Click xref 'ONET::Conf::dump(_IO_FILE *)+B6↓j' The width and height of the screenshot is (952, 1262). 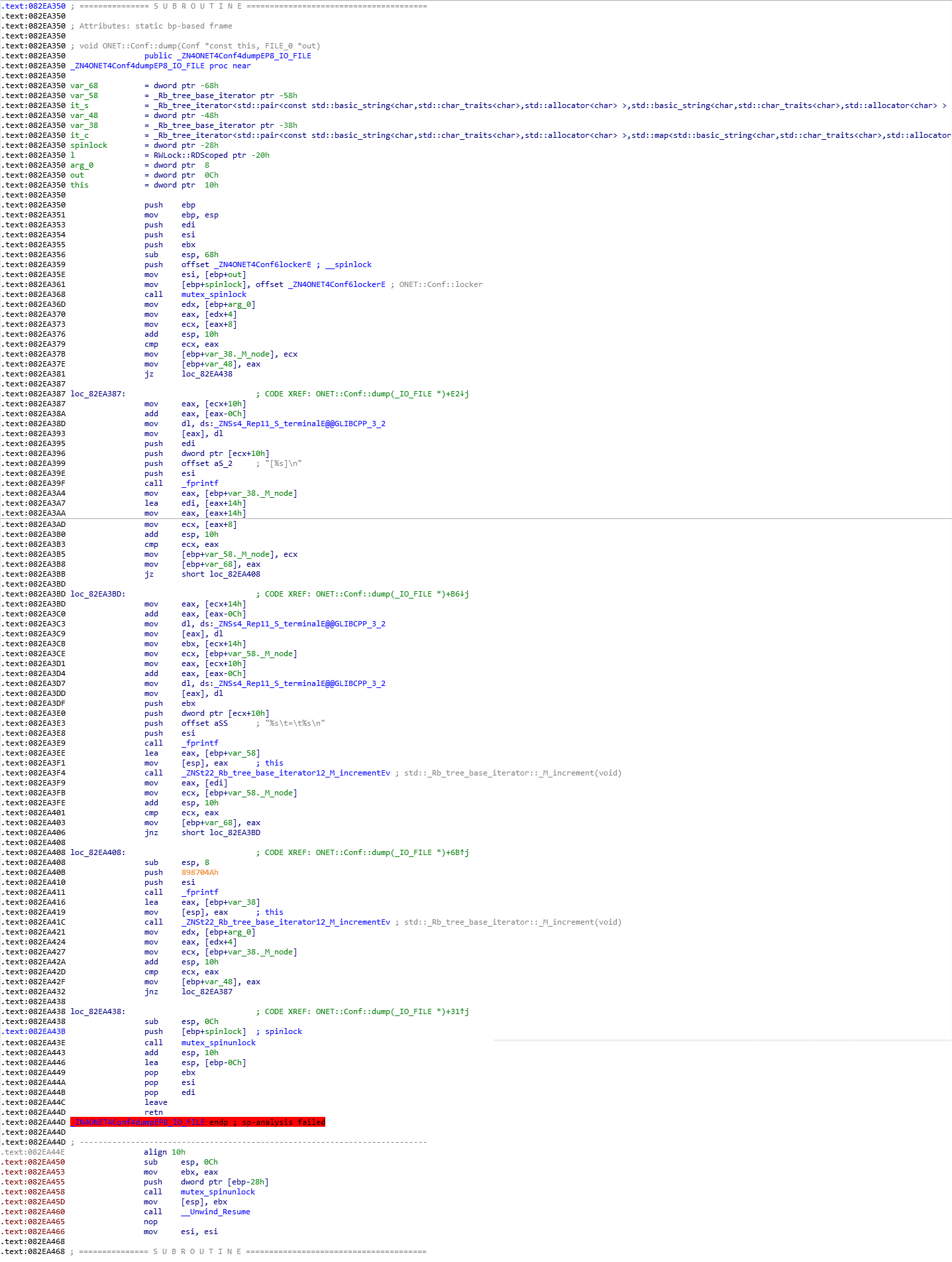tap(392, 594)
